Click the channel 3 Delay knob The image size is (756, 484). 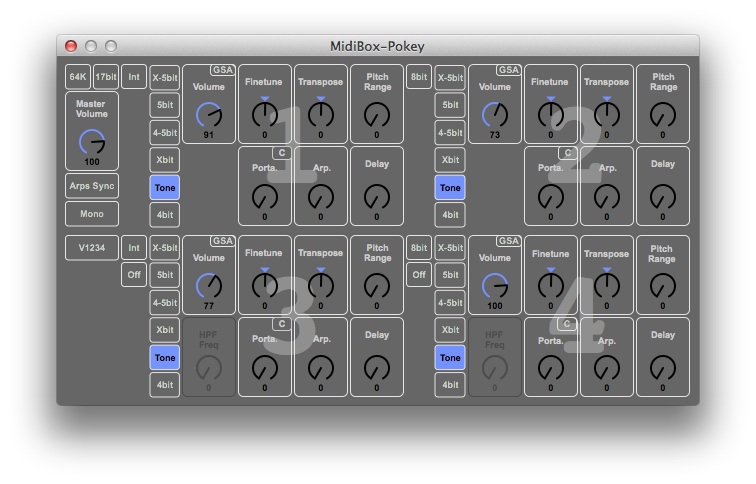[377, 367]
